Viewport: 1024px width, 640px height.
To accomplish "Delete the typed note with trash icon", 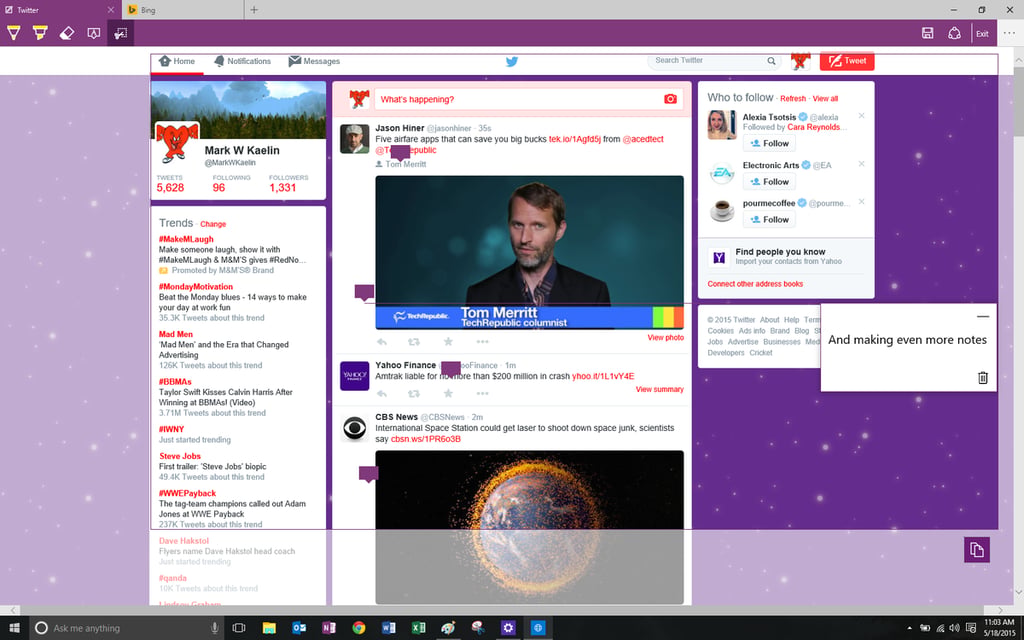I will click(983, 377).
